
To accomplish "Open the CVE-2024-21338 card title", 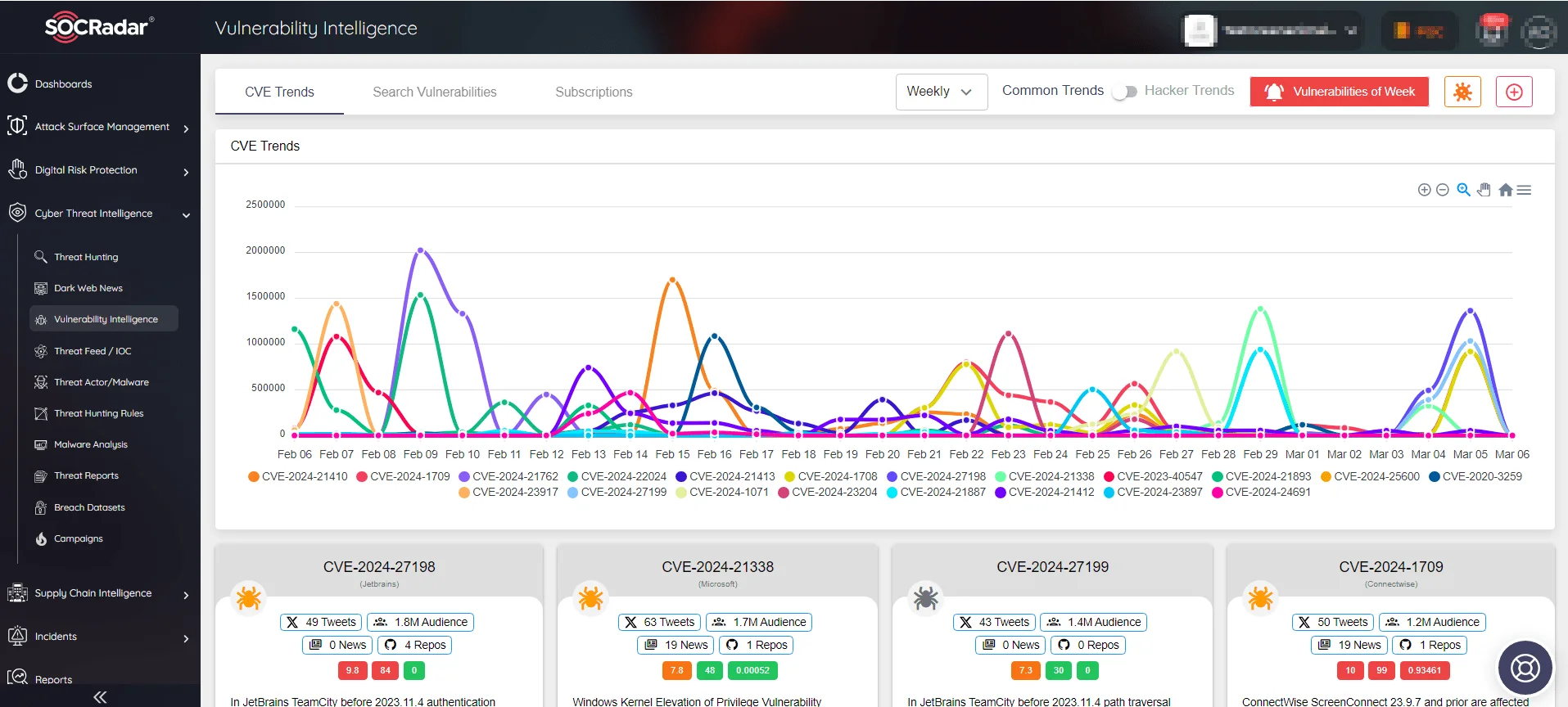I will point(717,567).
